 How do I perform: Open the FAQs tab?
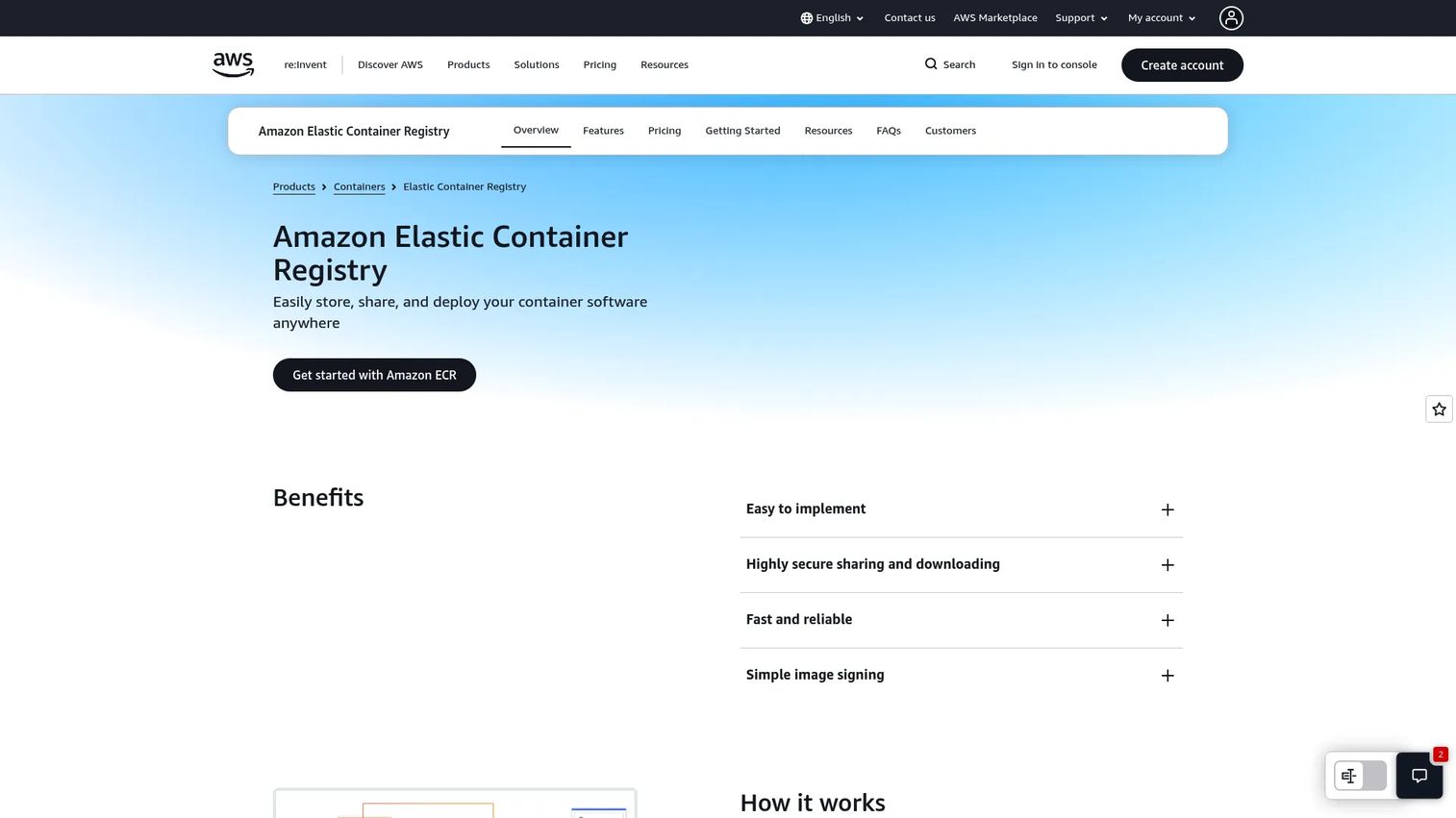click(889, 131)
